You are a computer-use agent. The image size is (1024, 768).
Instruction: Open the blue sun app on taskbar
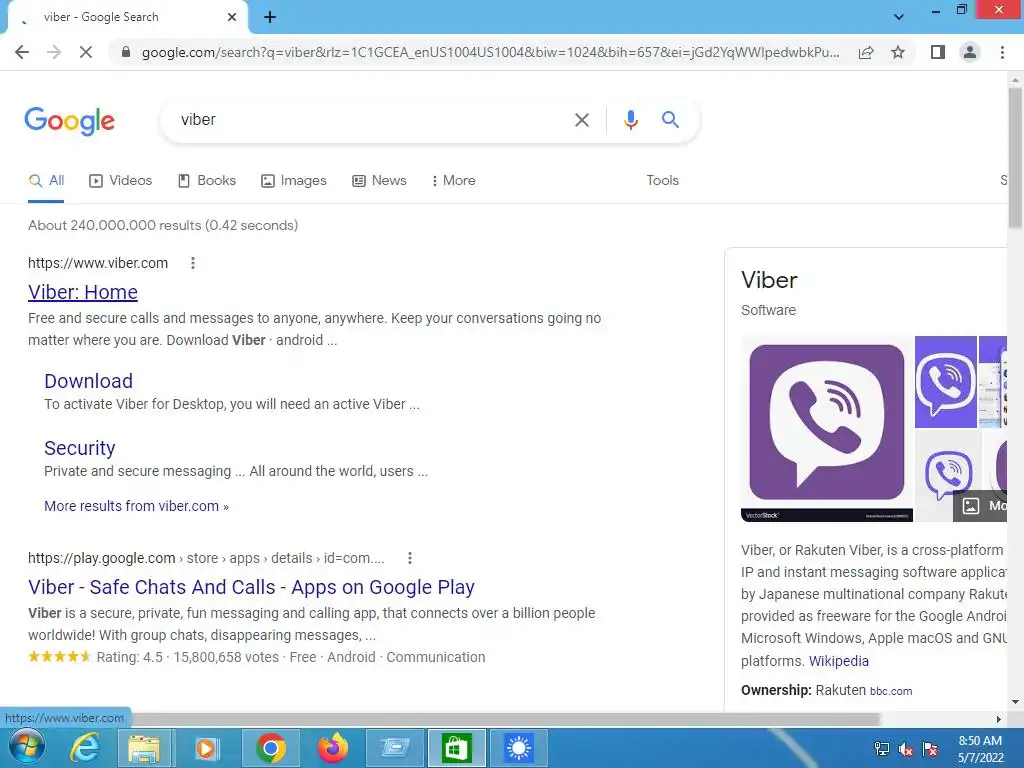pos(519,748)
